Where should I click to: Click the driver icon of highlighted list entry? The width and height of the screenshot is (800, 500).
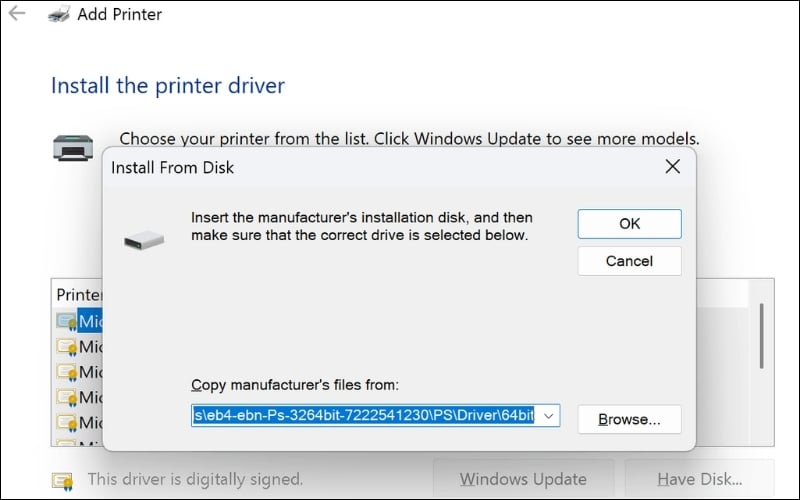pyautogui.click(x=66, y=321)
